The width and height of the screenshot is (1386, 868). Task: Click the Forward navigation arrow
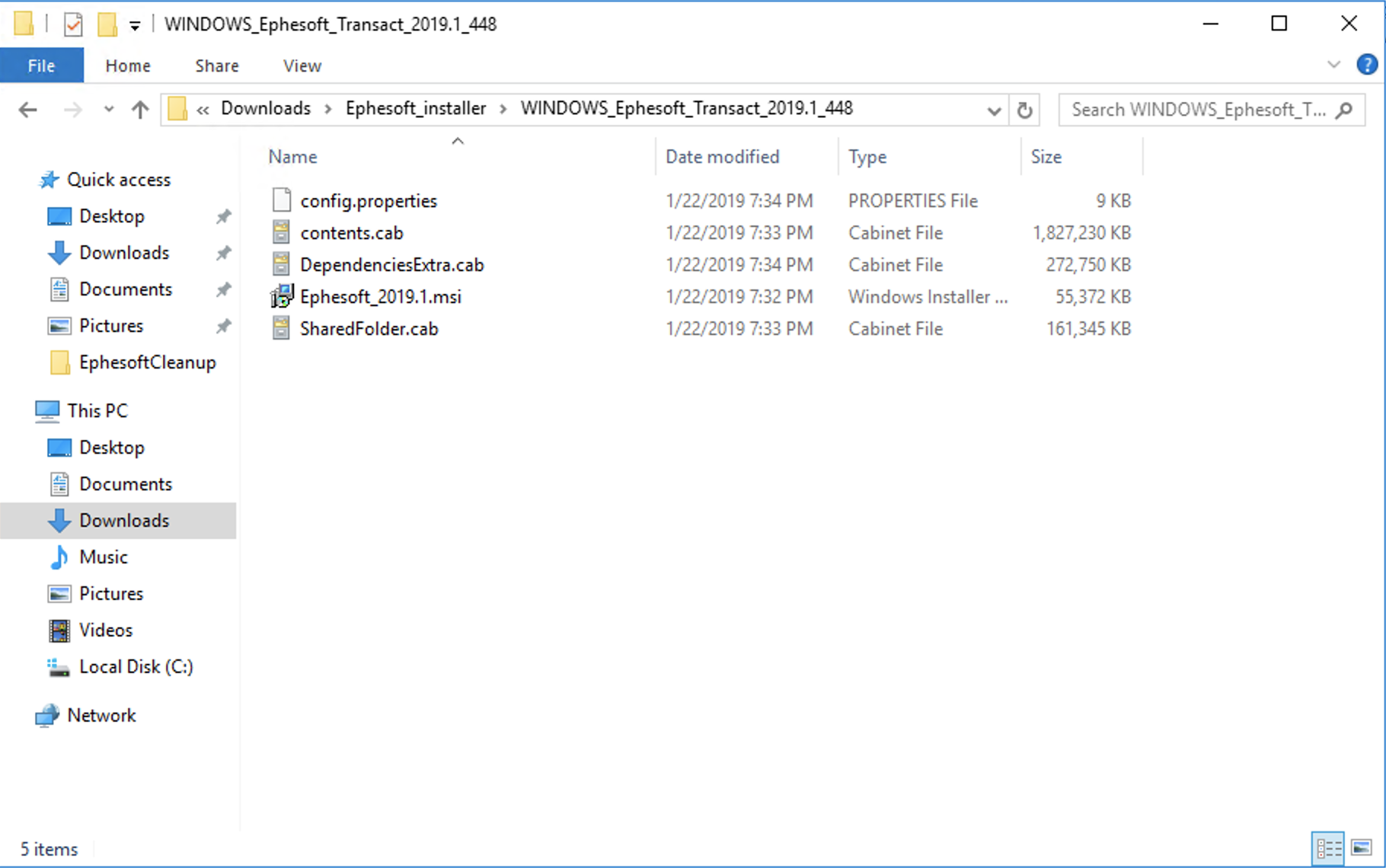73,110
